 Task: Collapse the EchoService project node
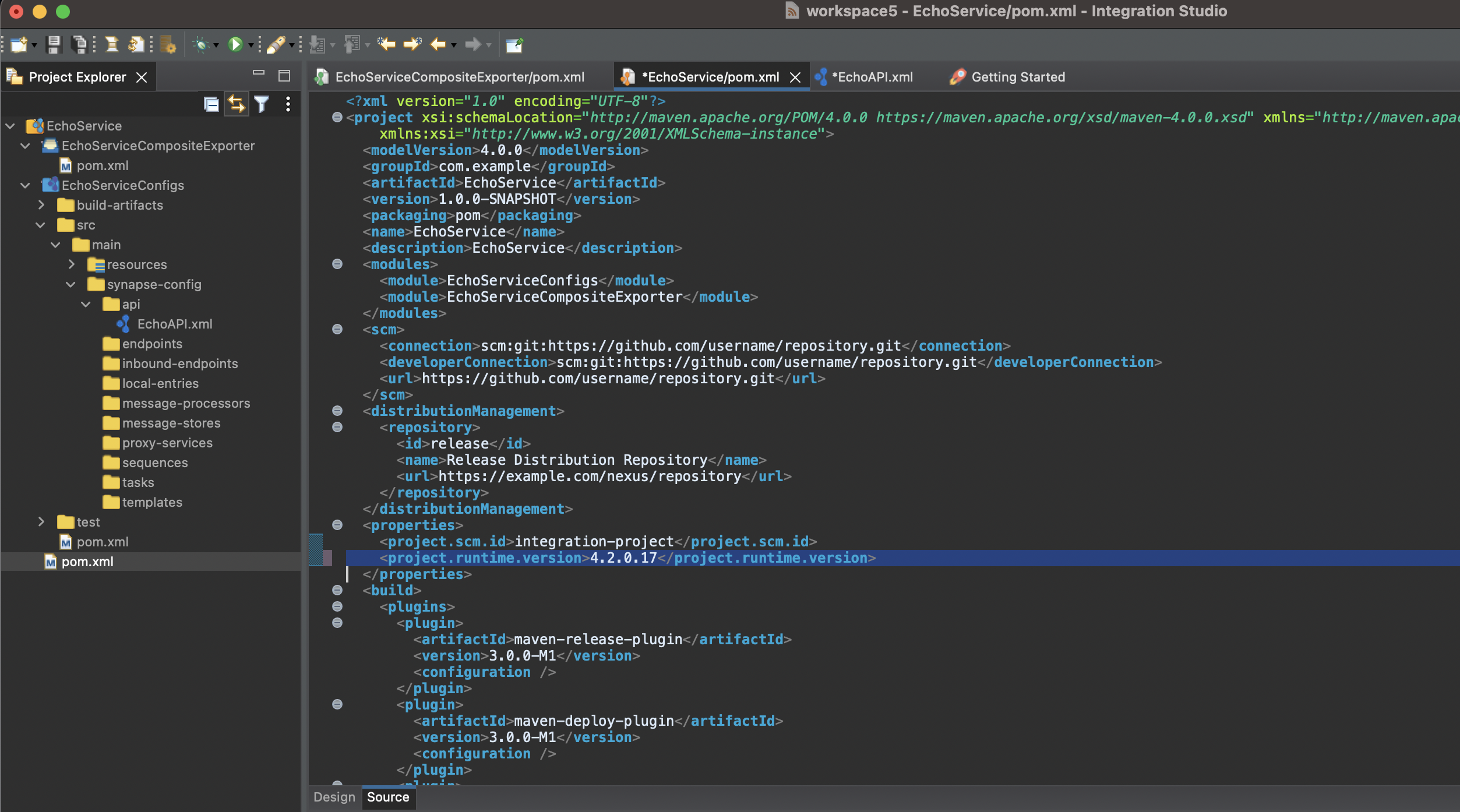tap(10, 126)
